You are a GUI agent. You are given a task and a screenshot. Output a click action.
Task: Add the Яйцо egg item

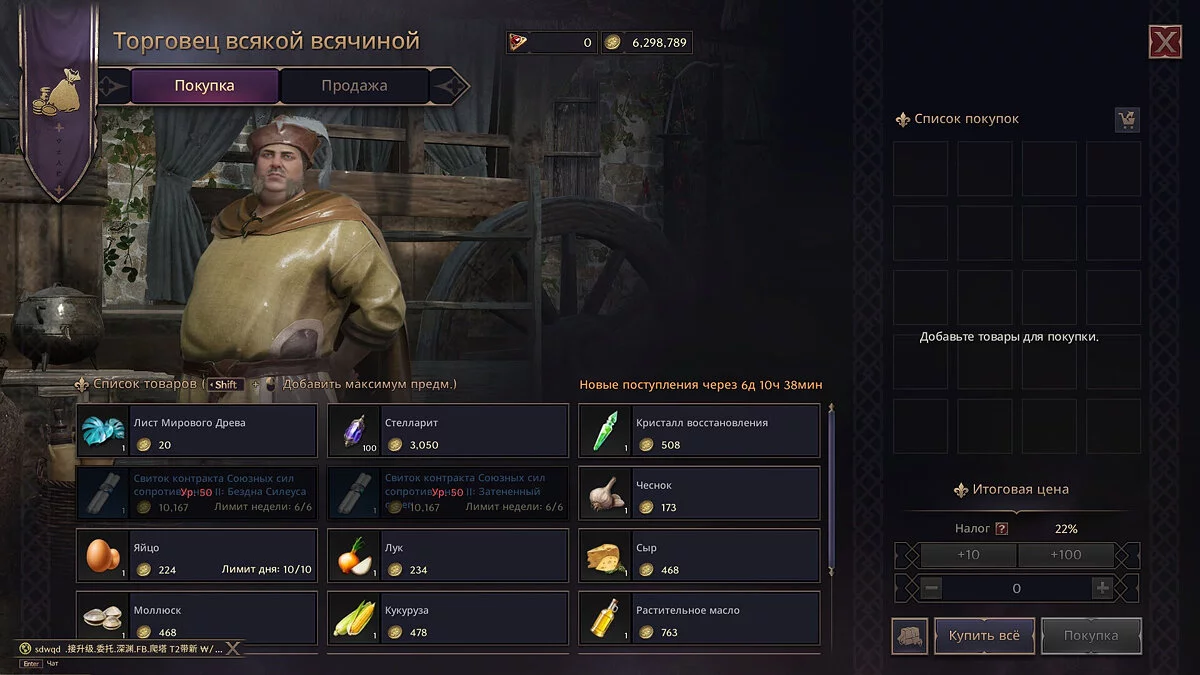(x=102, y=555)
